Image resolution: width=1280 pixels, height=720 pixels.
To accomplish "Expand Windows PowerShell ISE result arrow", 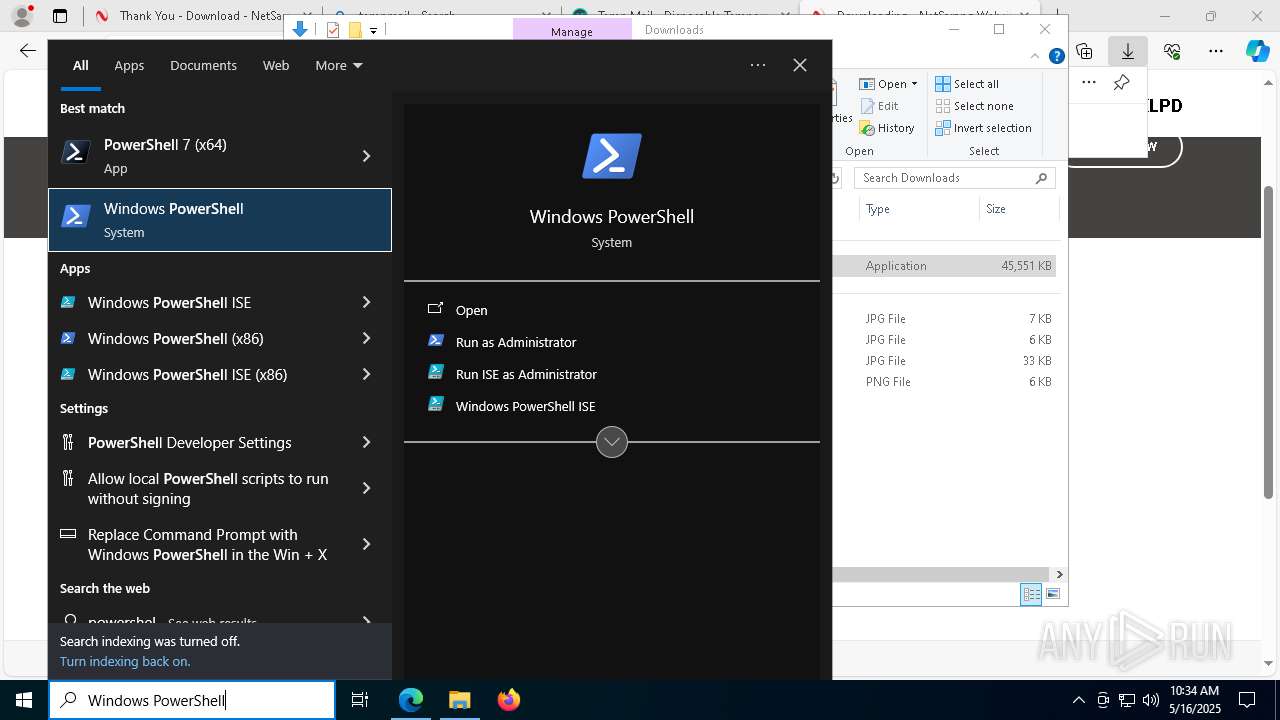I will [366, 302].
